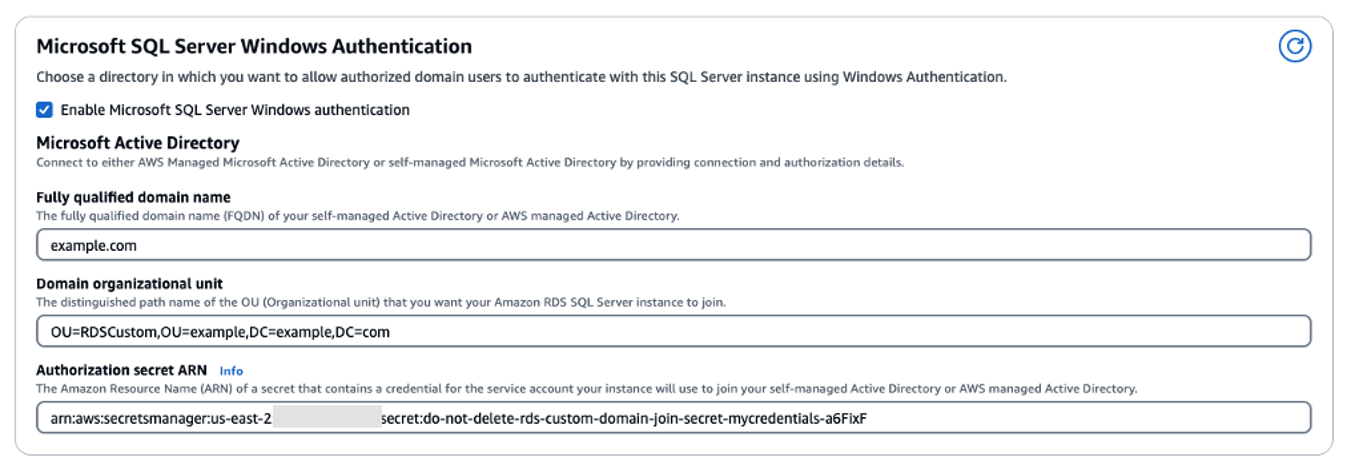Open the Info link beside Authorization secret ARN

tap(231, 371)
